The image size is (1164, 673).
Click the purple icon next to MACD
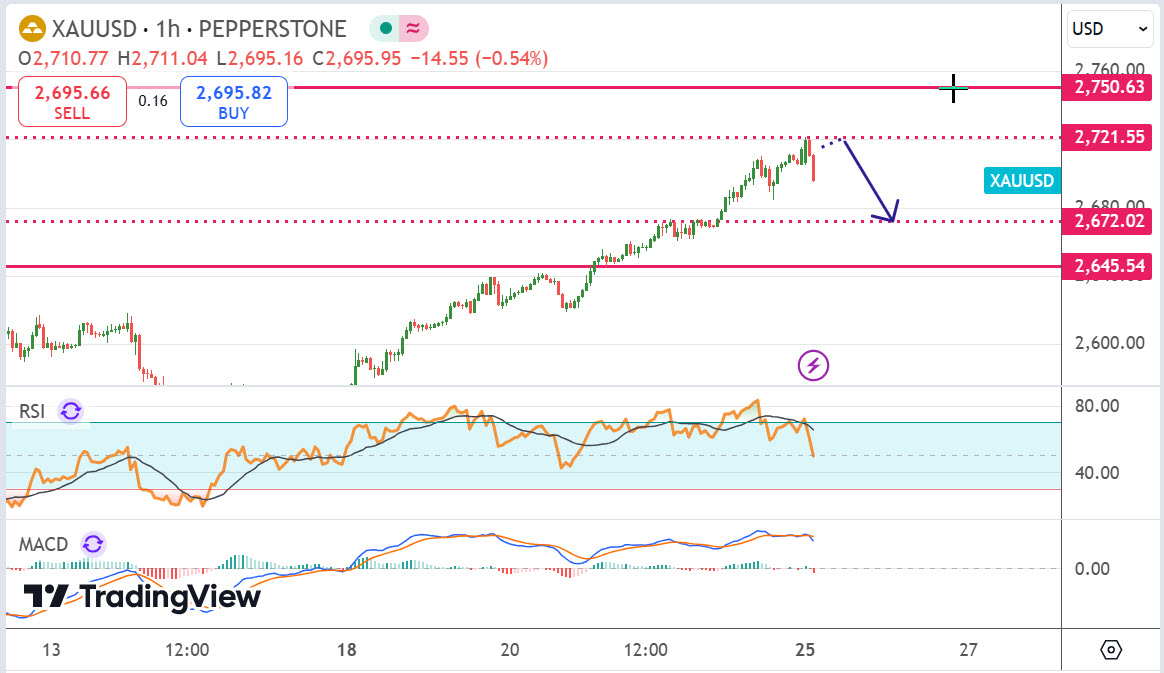[x=93, y=544]
